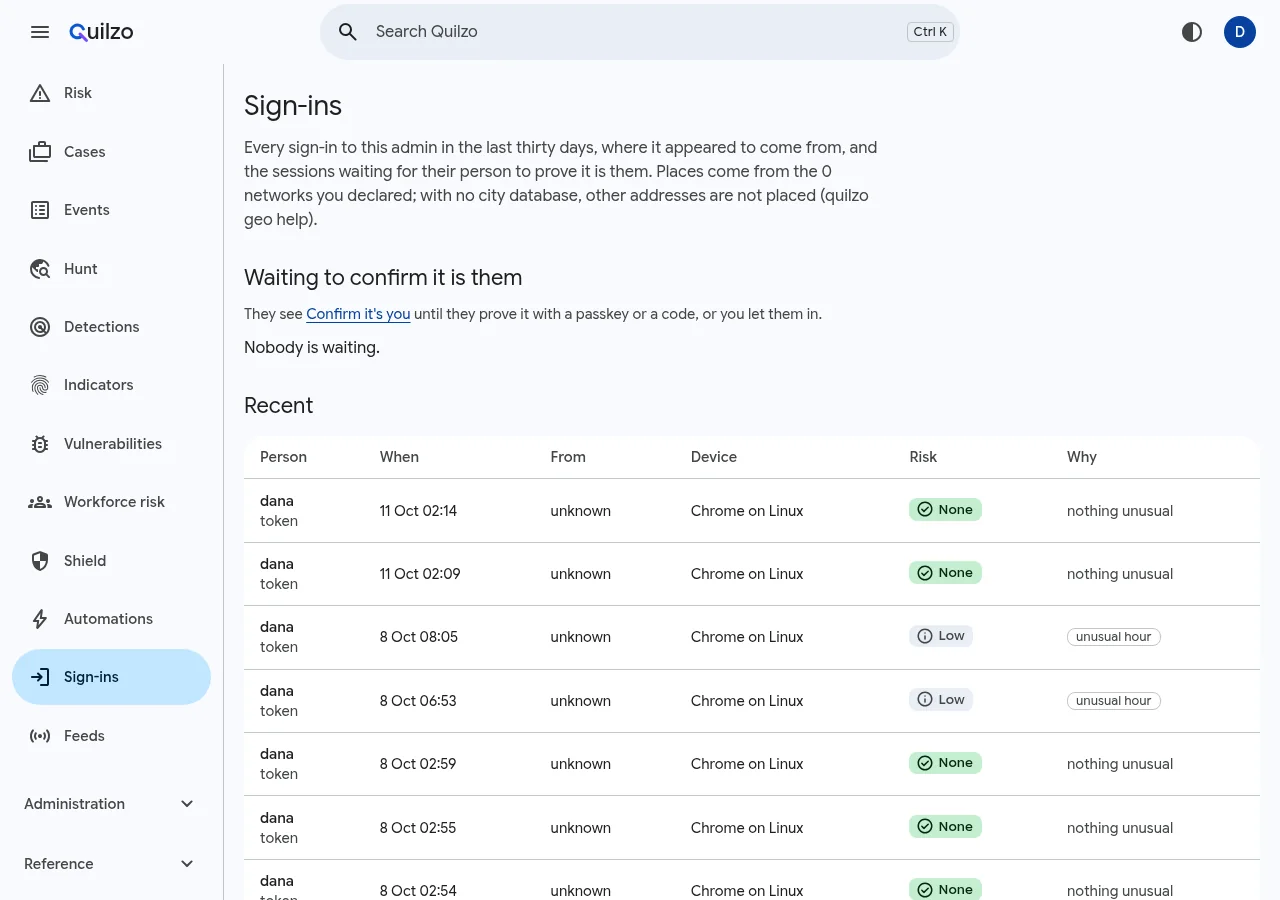Click Low badge for 8 Oct 08:05
The image size is (1280, 900).
click(941, 636)
